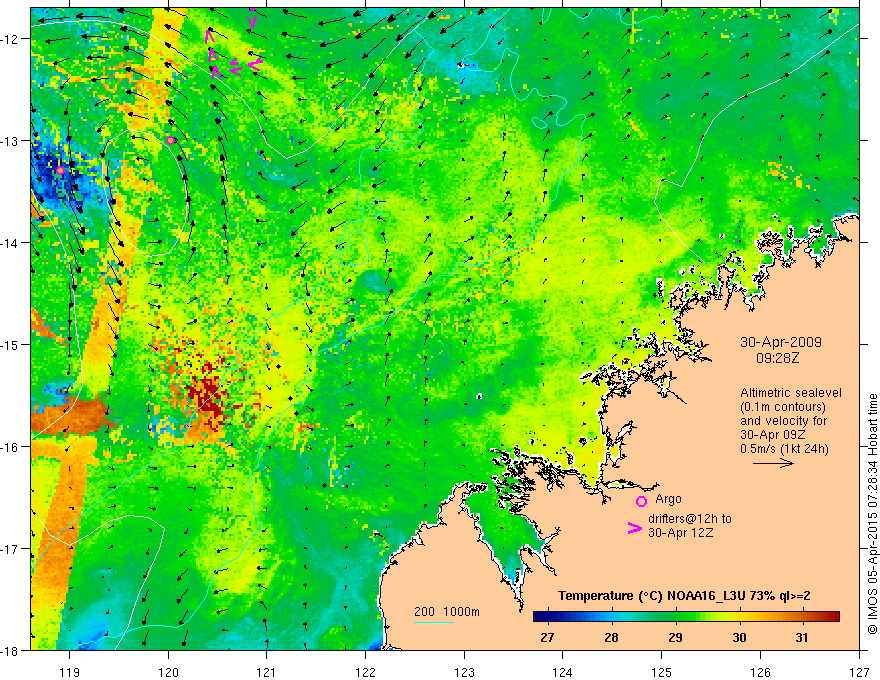
Task: Click the magenta drifter arrowhead in the legend
Action: (x=634, y=528)
